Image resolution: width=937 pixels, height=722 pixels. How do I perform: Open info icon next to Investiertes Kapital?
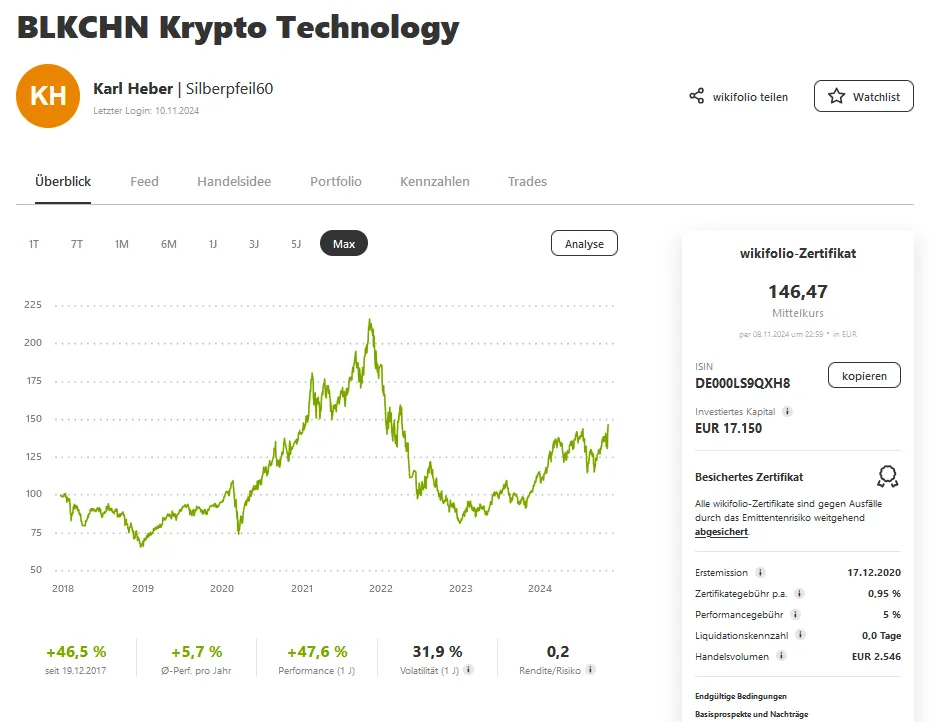click(788, 411)
